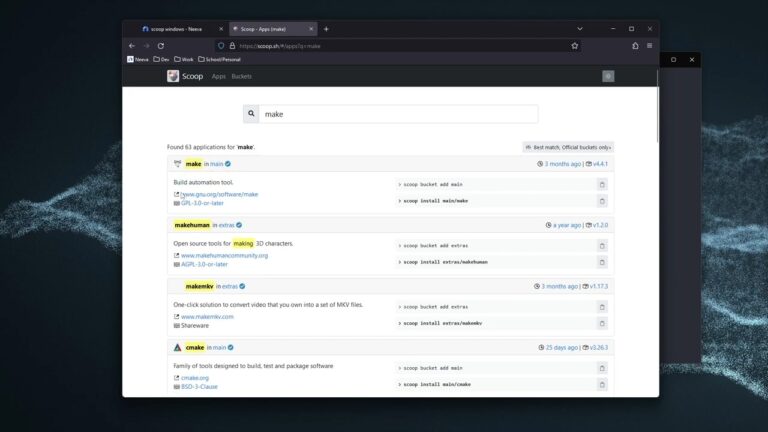Copy the 'scoop install extras/makemkv' command

click(x=602, y=323)
